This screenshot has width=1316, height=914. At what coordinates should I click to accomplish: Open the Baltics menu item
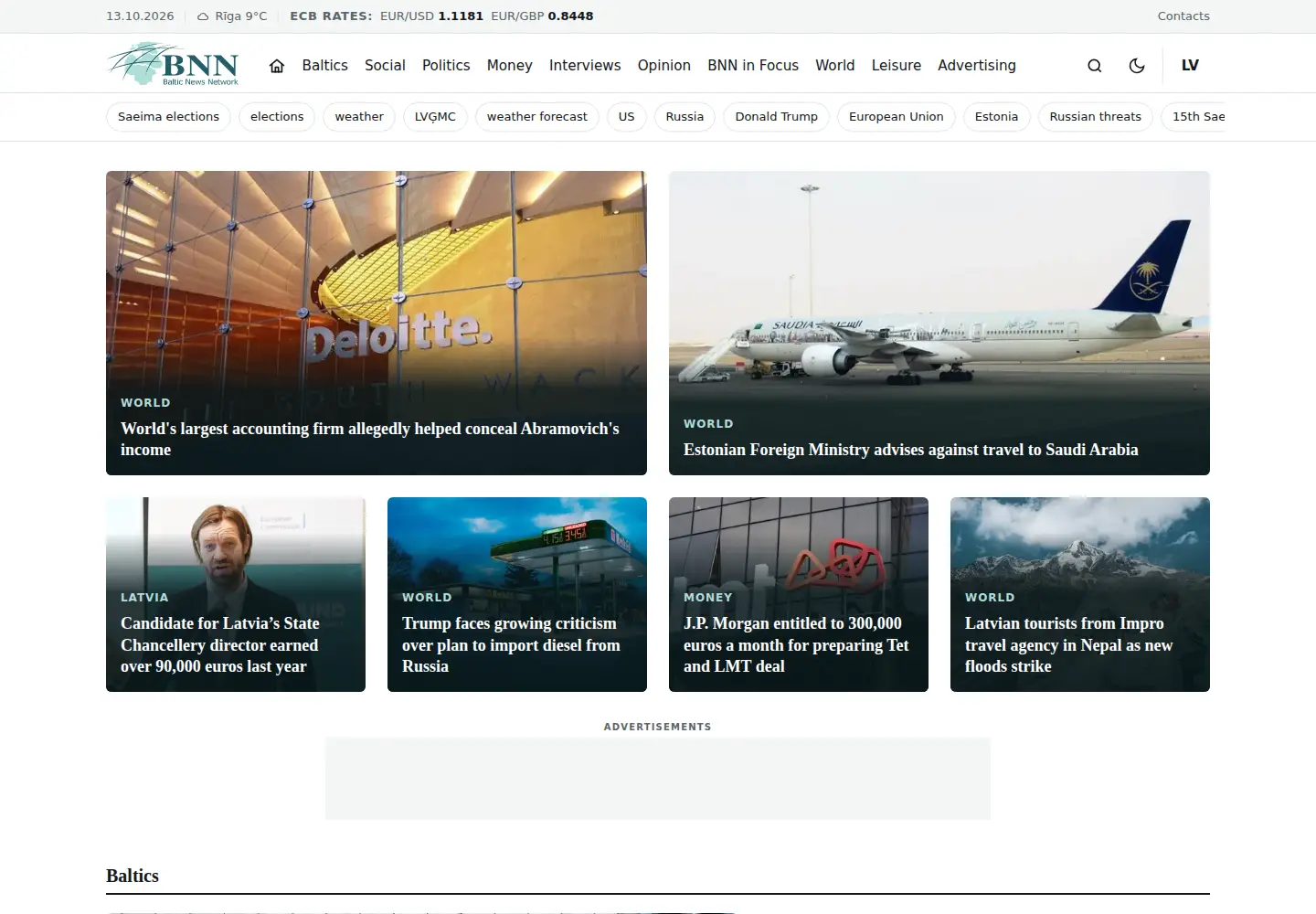coord(324,66)
